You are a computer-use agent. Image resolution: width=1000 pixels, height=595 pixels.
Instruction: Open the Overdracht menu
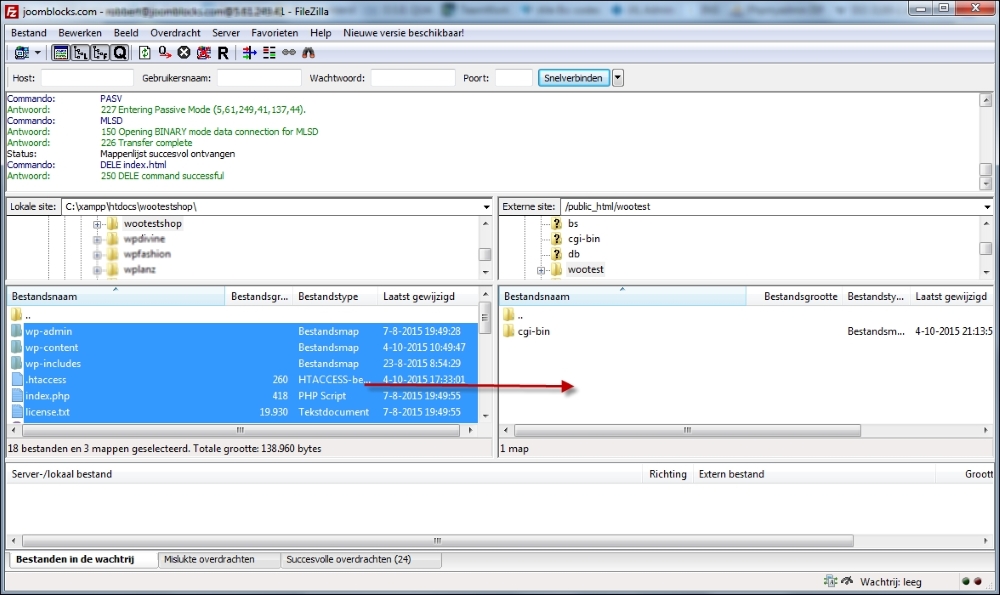(175, 33)
